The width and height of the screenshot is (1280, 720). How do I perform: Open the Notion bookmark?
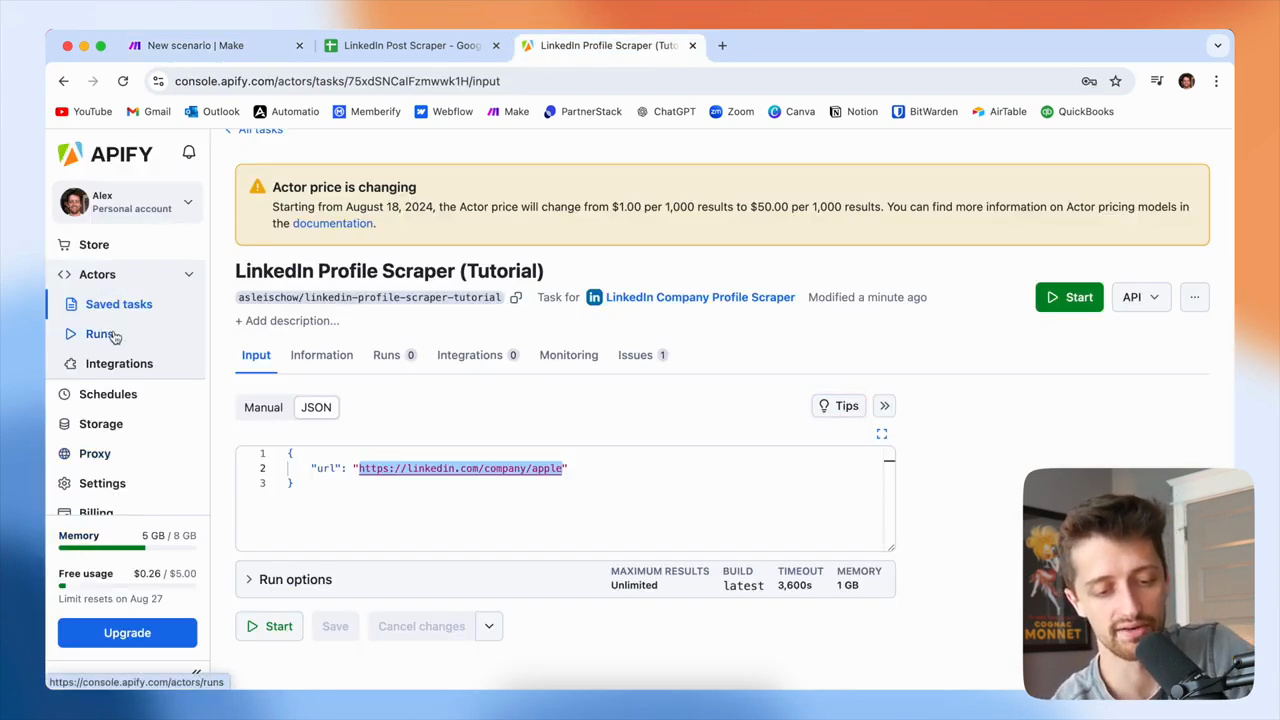(853, 112)
